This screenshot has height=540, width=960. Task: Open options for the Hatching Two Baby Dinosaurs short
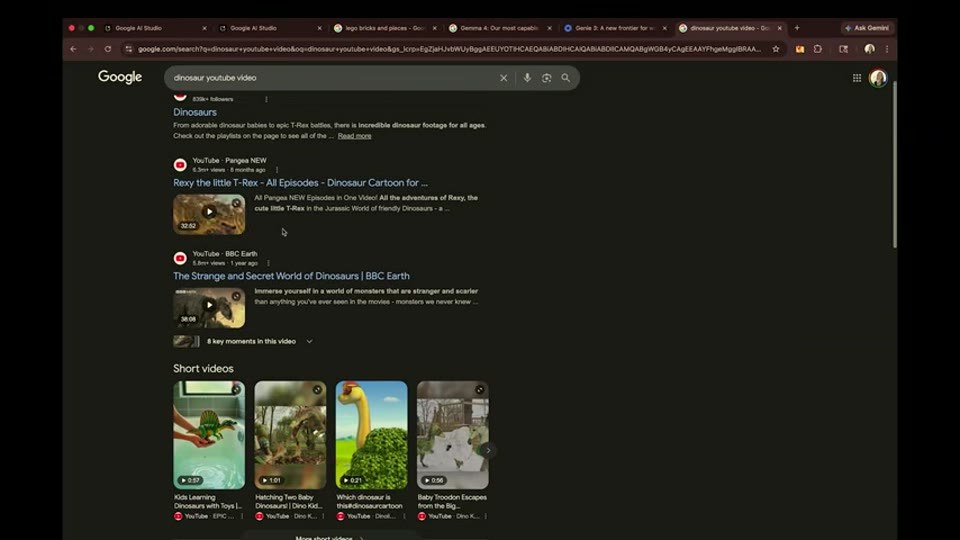pyautogui.click(x=323, y=516)
